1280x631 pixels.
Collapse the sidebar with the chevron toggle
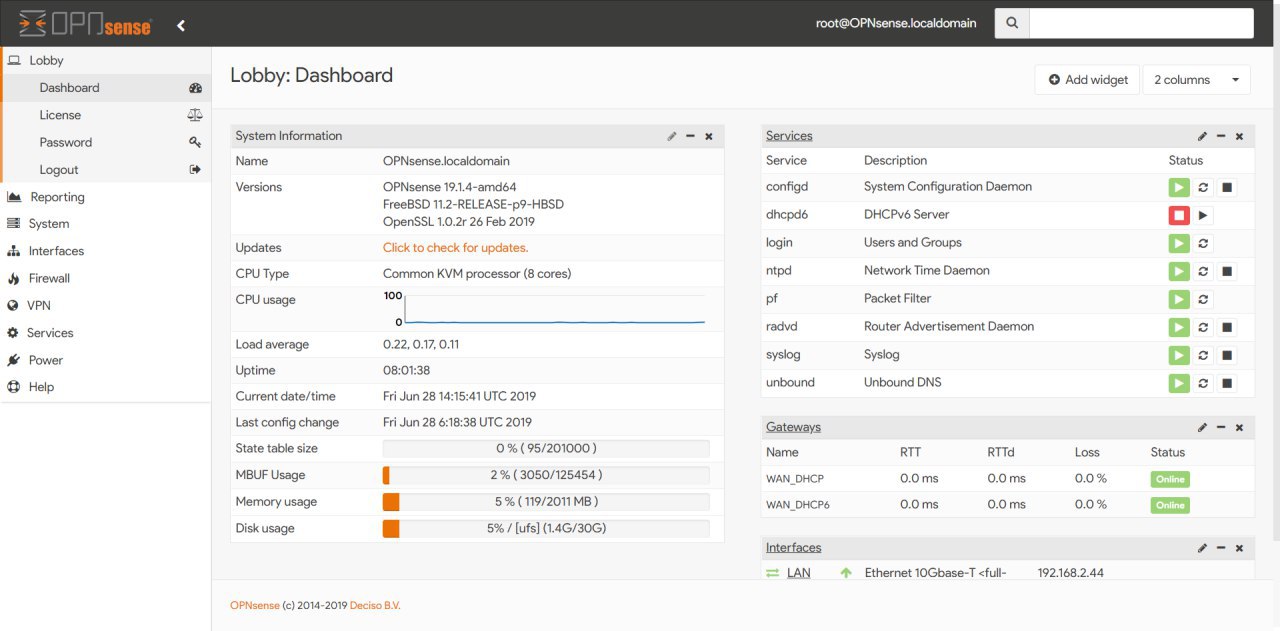pyautogui.click(x=181, y=25)
